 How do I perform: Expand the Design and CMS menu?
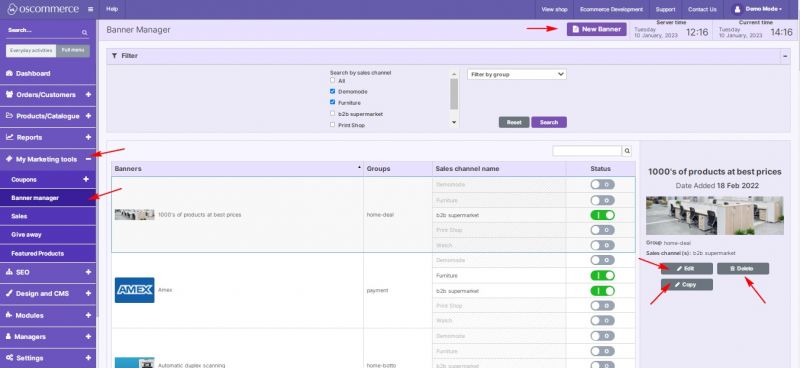point(88,293)
